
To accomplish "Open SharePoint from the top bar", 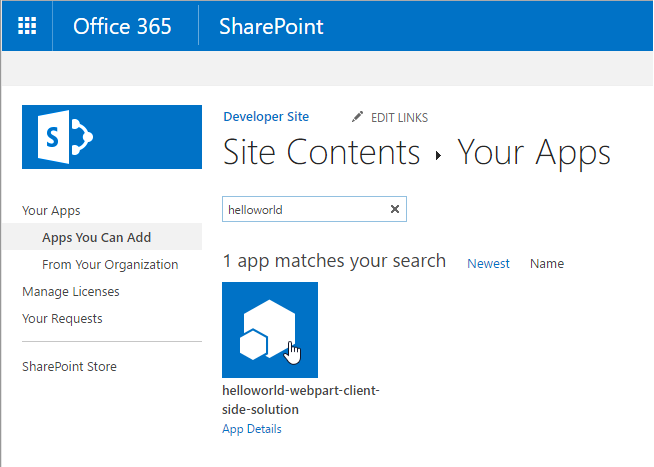I will (271, 26).
